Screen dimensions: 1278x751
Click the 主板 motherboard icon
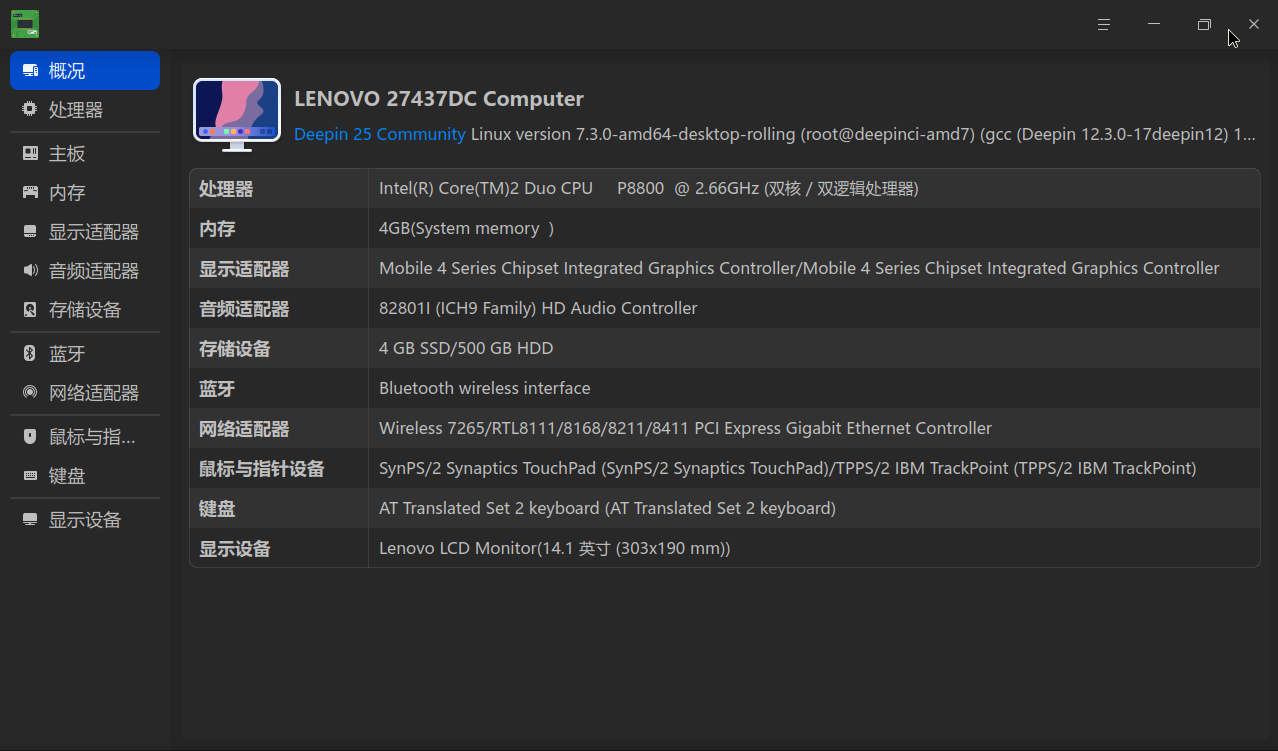click(x=30, y=154)
